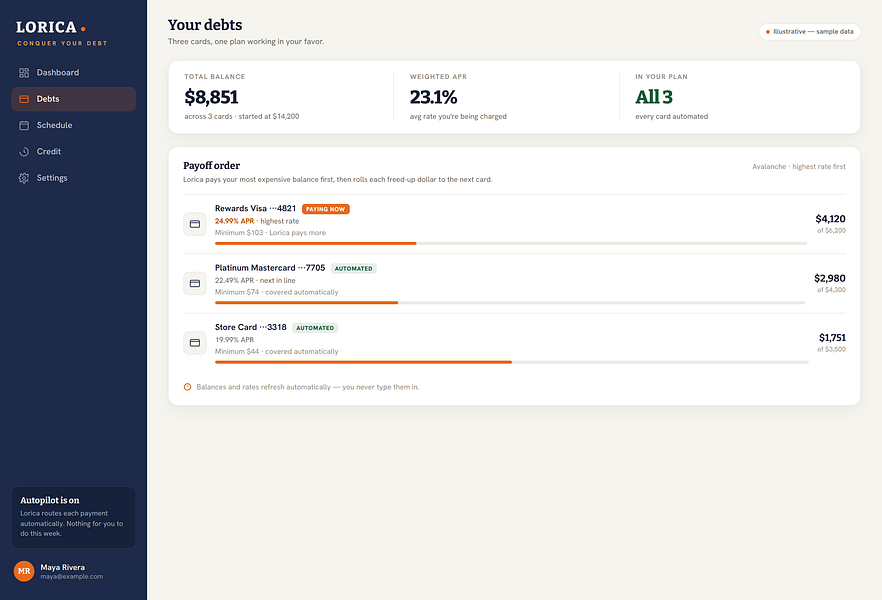Open the Credit section
Image resolution: width=882 pixels, height=600 pixels.
[x=74, y=152]
